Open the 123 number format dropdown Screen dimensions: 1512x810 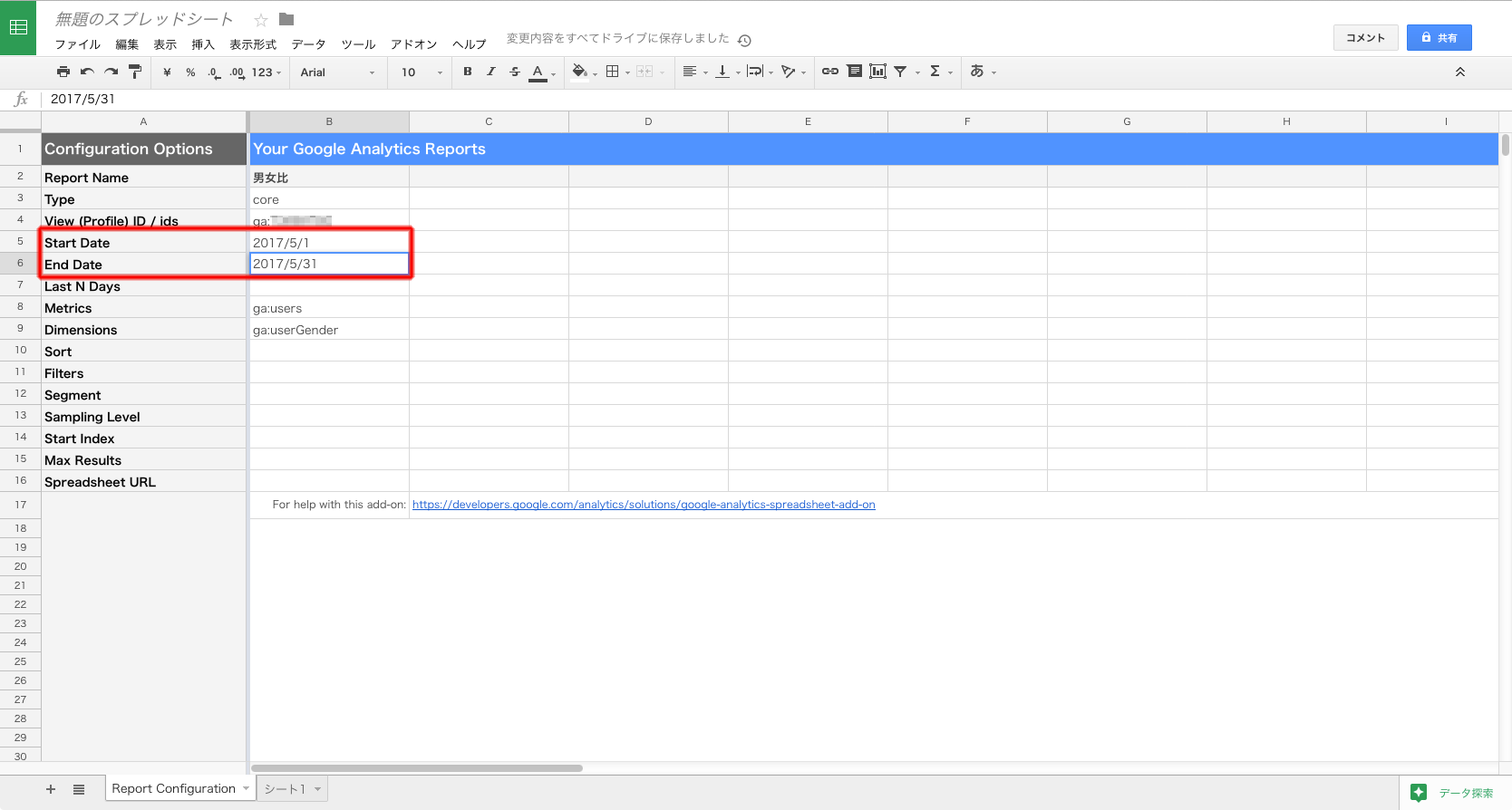266,72
